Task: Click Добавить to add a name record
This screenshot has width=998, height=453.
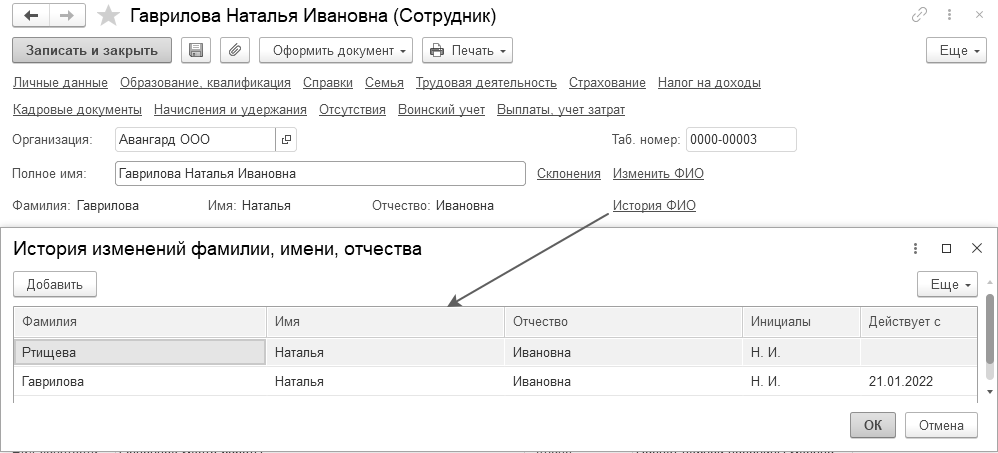Action: 54,285
